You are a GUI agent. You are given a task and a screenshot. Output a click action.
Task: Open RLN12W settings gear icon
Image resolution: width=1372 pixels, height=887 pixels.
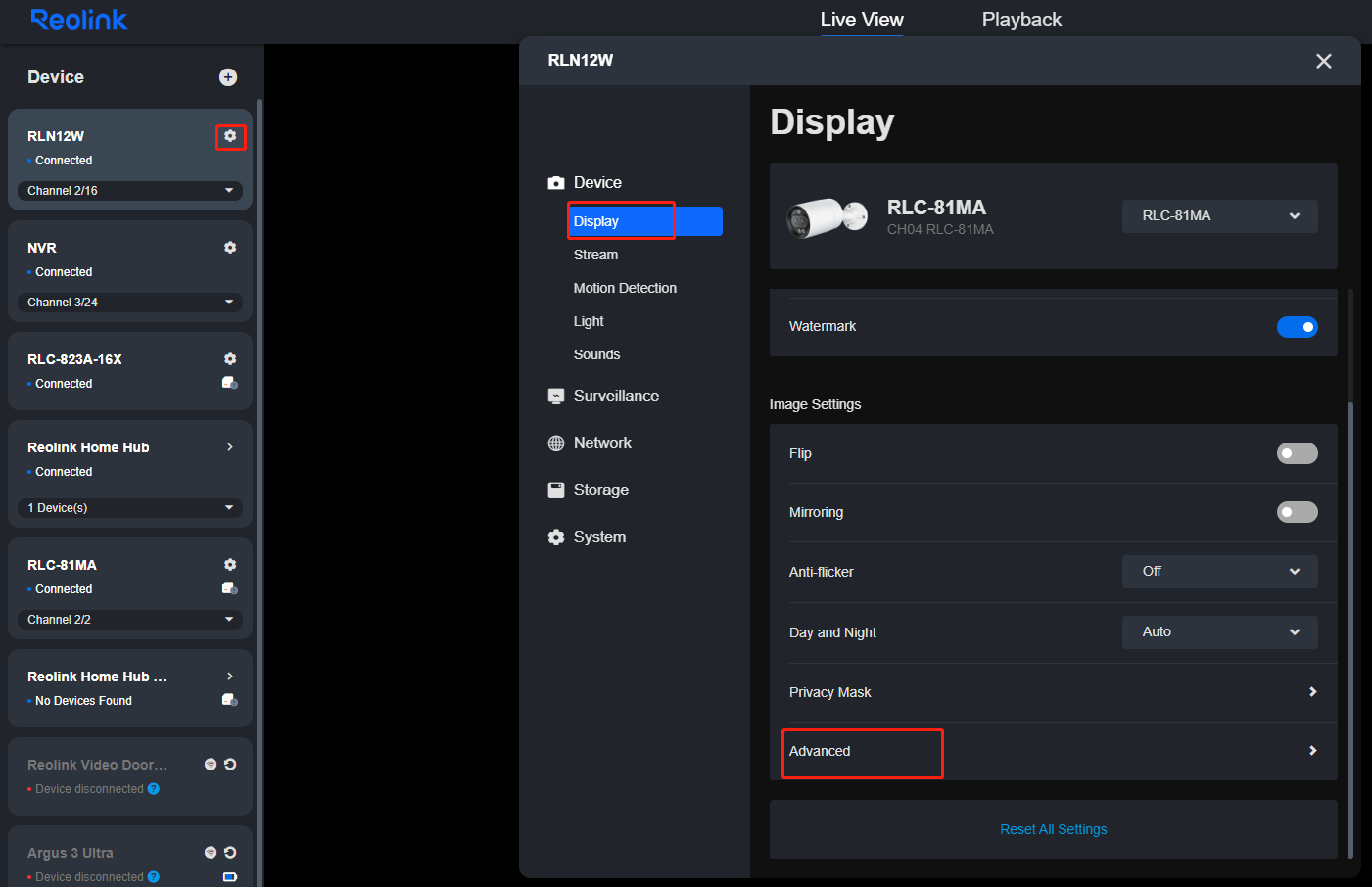tap(230, 136)
